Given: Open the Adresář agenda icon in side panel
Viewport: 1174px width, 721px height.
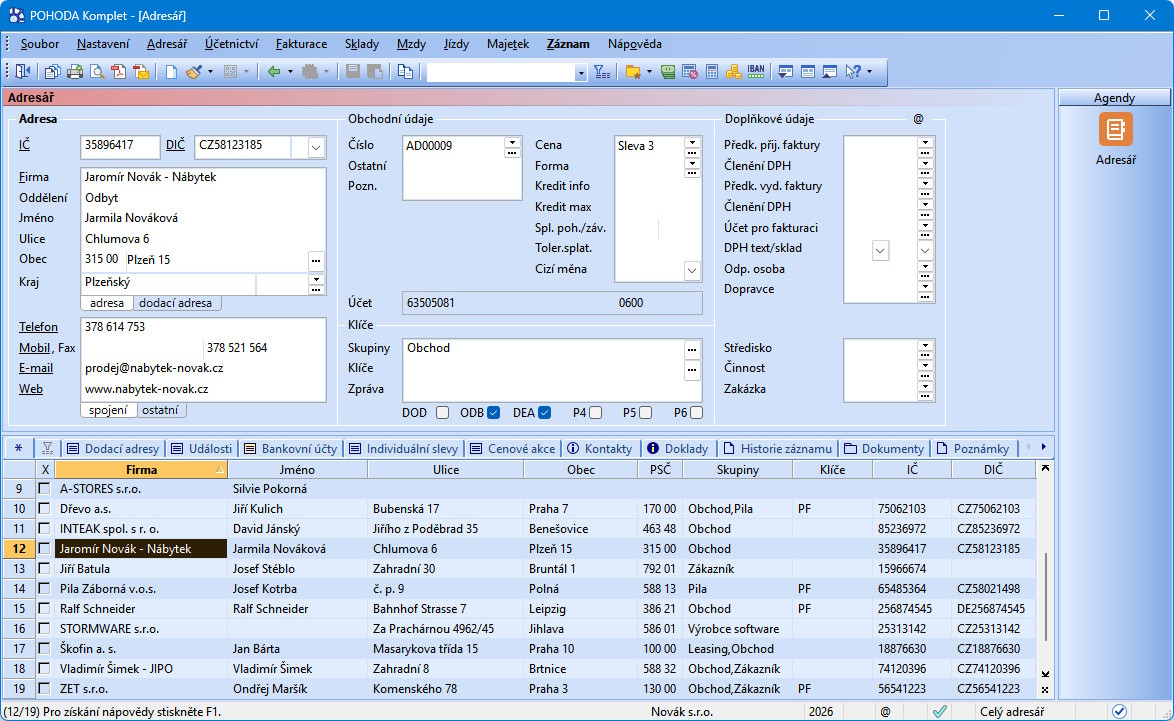Looking at the screenshot, I should pos(1115,130).
